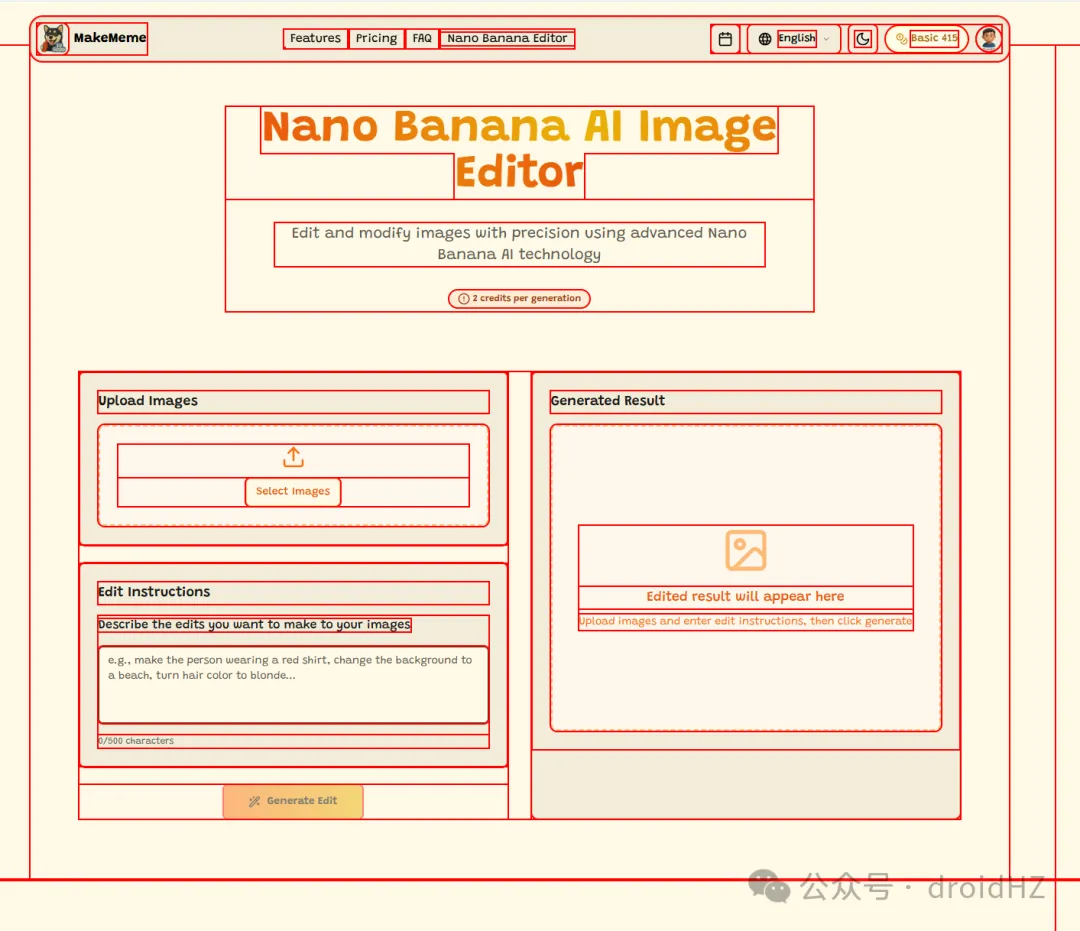Click the upload arrow icon
The image size is (1080, 931).
[x=293, y=458]
